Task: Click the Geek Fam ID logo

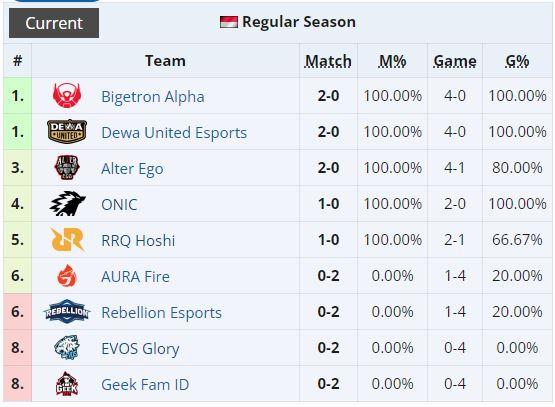Action: [67, 384]
